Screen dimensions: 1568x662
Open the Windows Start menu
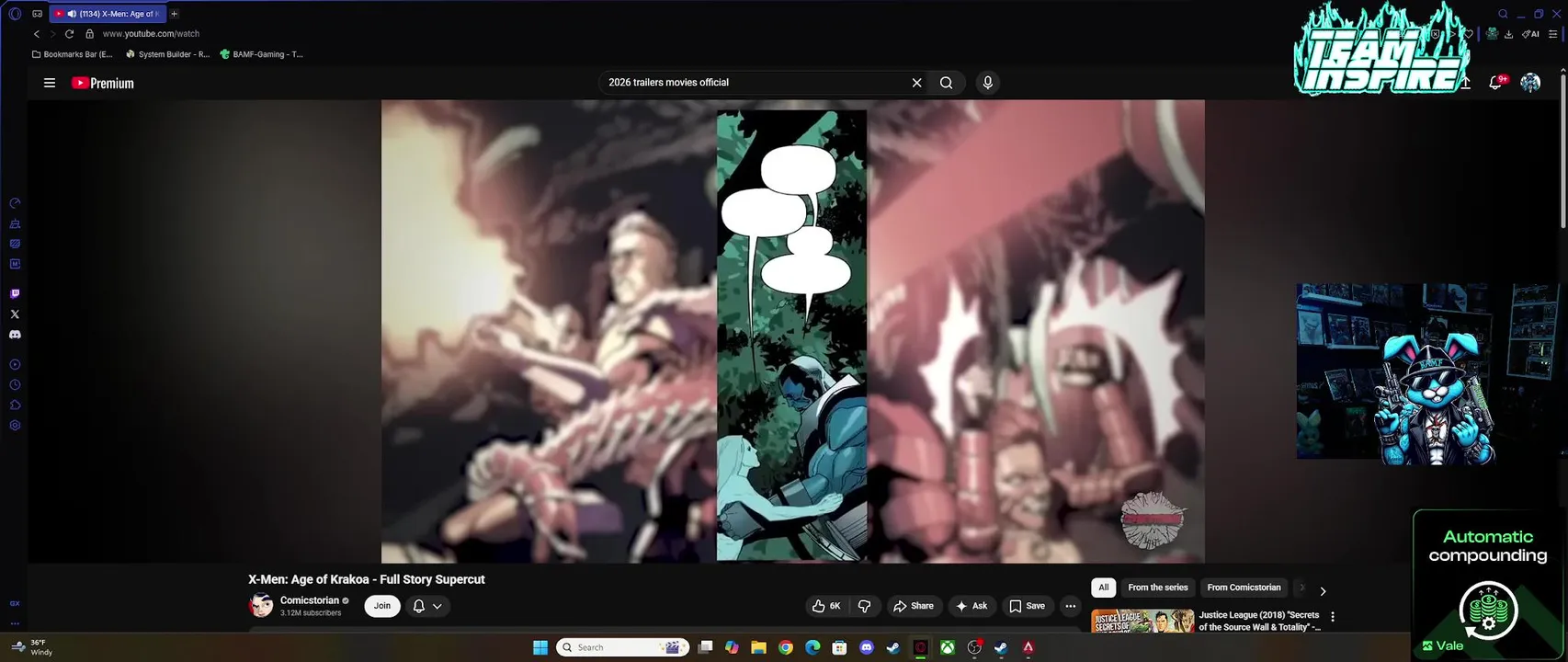click(x=540, y=647)
